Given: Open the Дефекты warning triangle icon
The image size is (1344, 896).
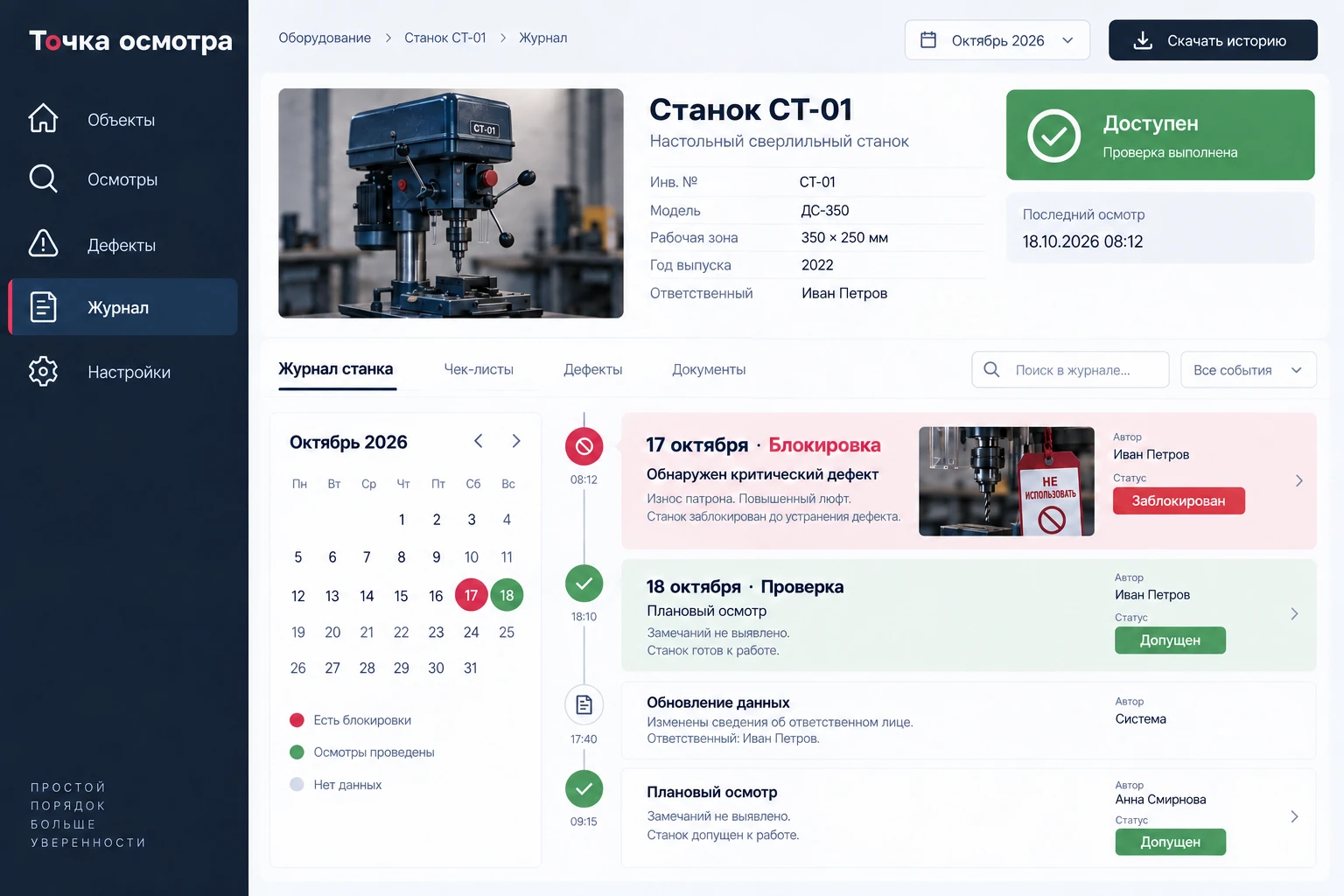Looking at the screenshot, I should click(43, 243).
